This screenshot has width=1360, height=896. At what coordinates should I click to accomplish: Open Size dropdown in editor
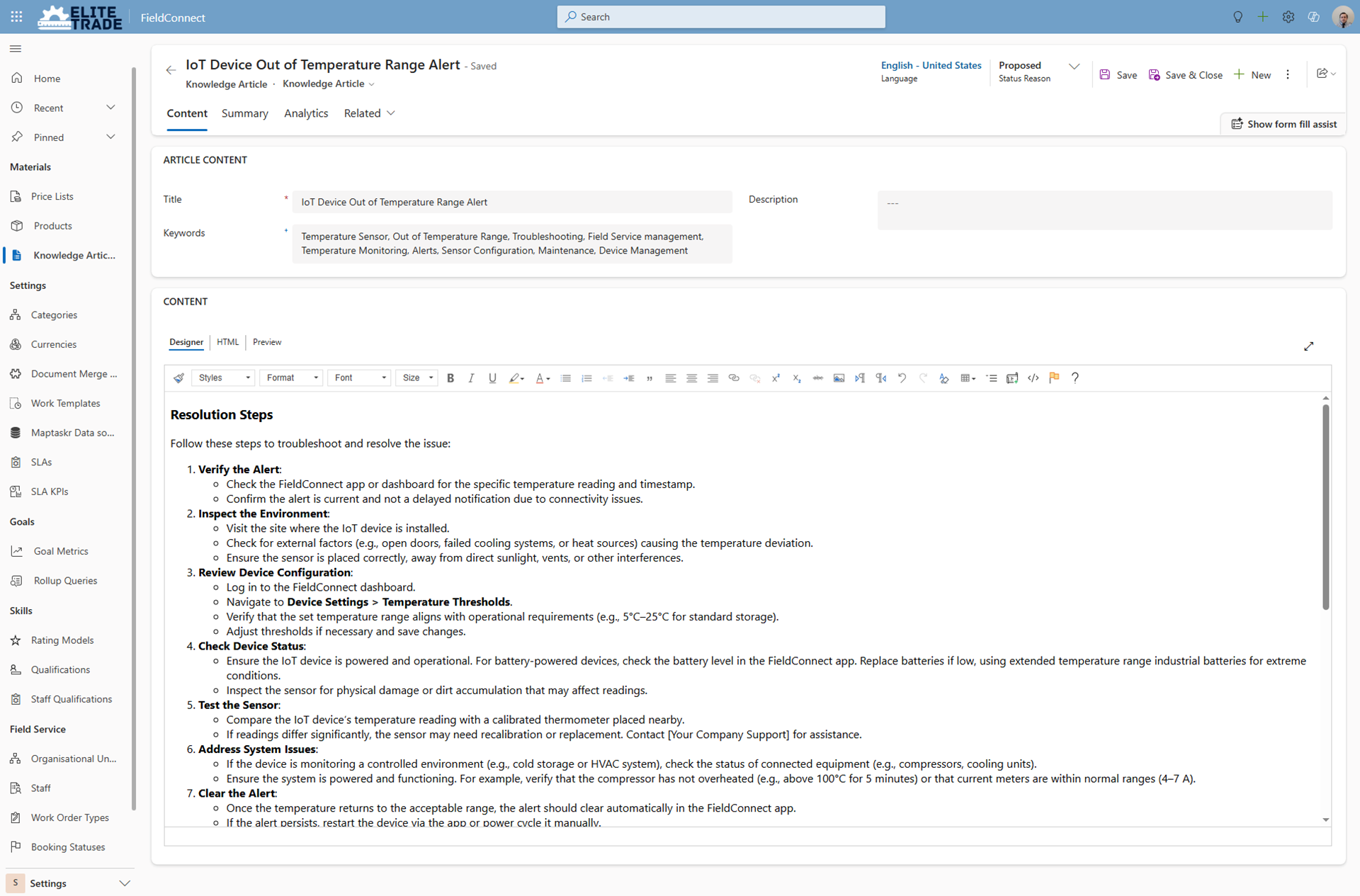tap(416, 378)
